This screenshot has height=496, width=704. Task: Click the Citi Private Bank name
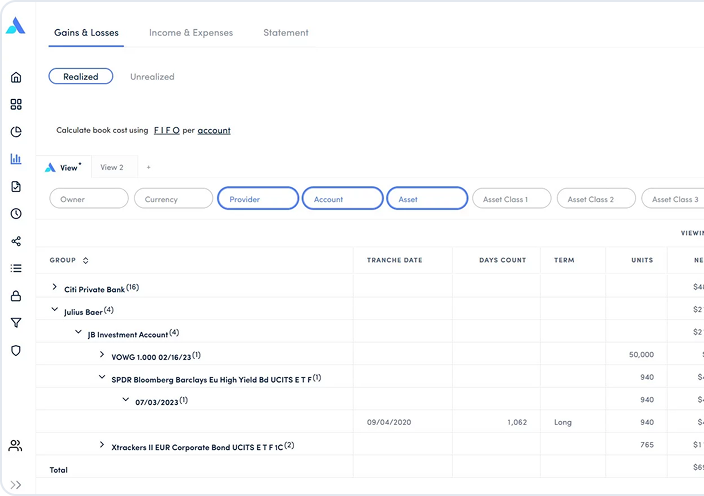(x=94, y=290)
